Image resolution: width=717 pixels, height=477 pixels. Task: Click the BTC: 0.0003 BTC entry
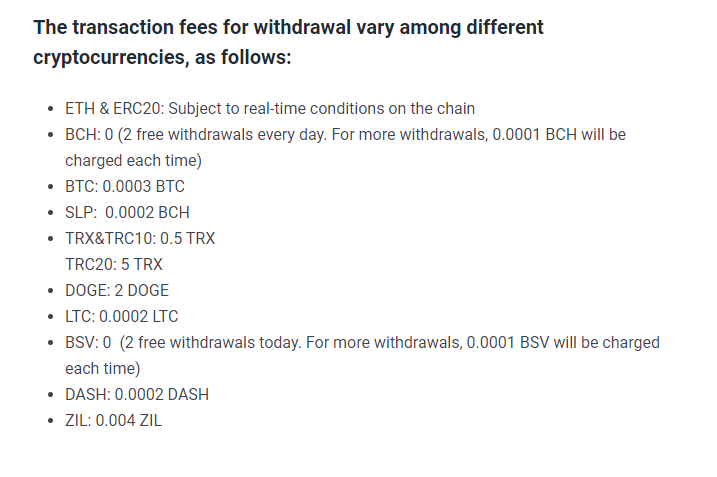[x=125, y=187]
